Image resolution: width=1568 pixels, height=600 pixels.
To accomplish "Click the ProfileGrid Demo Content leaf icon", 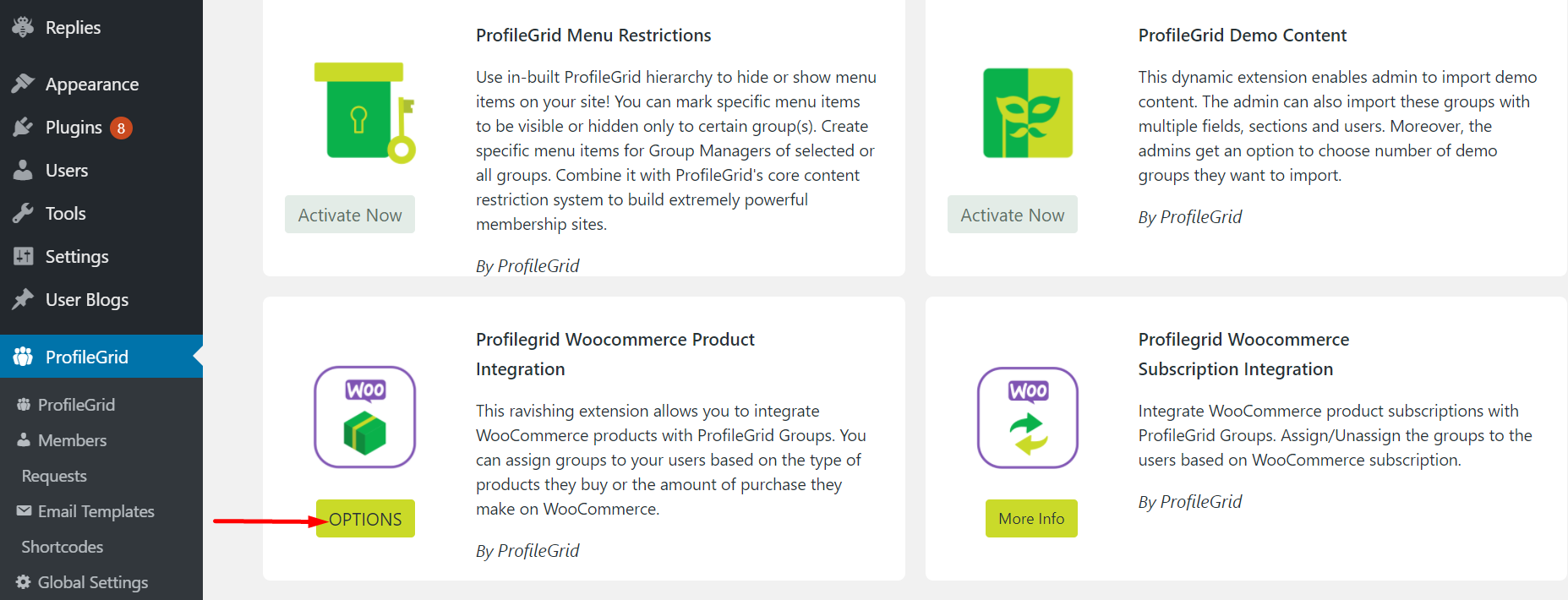I will coord(1027,112).
